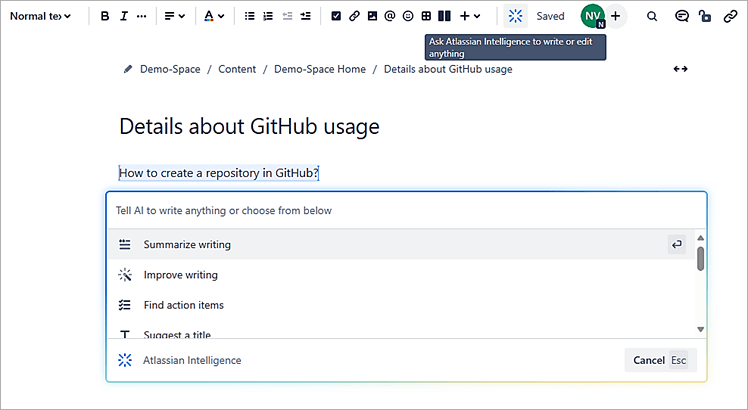The height and width of the screenshot is (410, 748).
Task: Cancel the Atlassian Intelligence dialog
Action: point(661,360)
